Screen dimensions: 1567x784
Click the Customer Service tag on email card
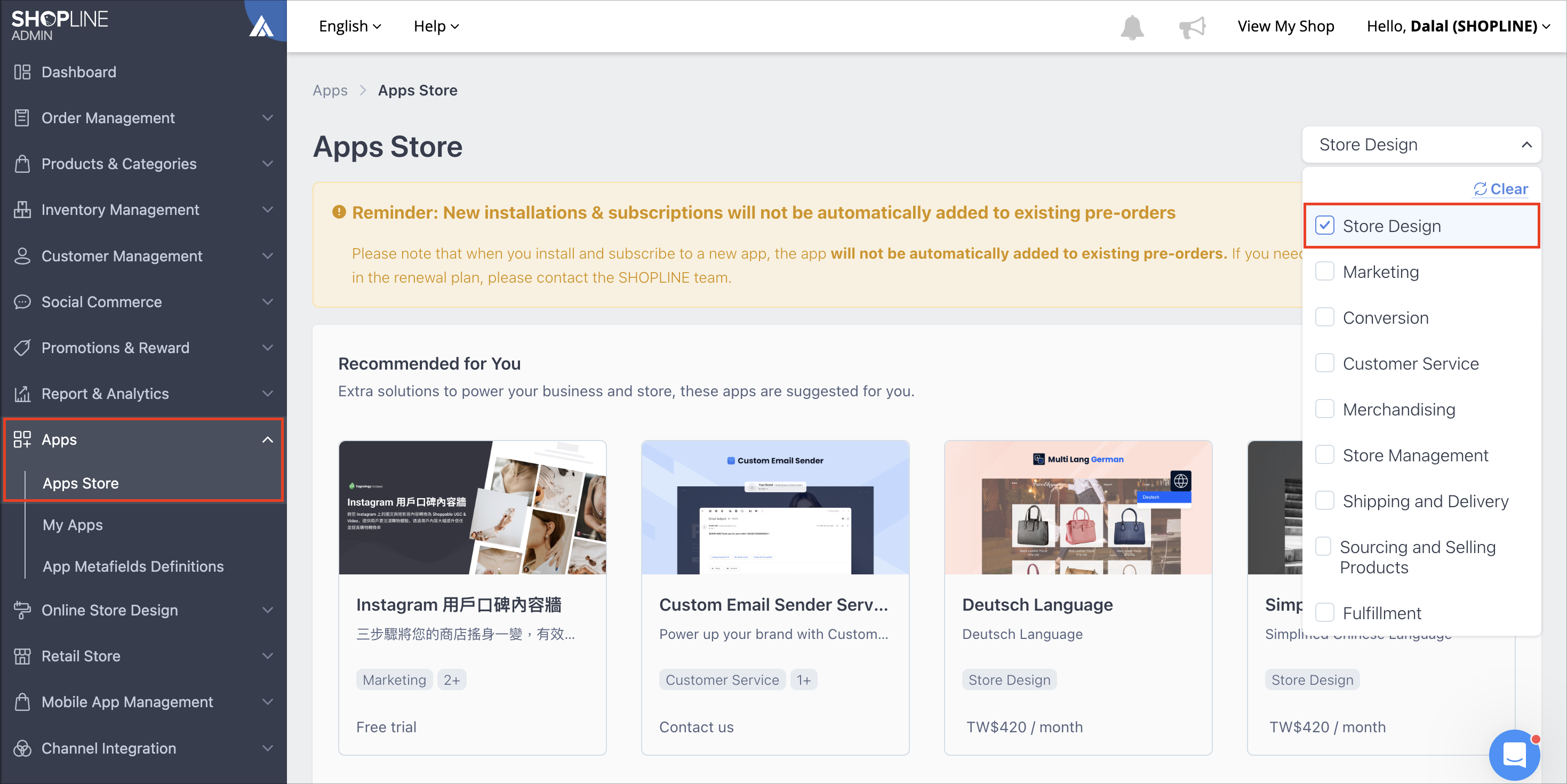(x=722, y=680)
